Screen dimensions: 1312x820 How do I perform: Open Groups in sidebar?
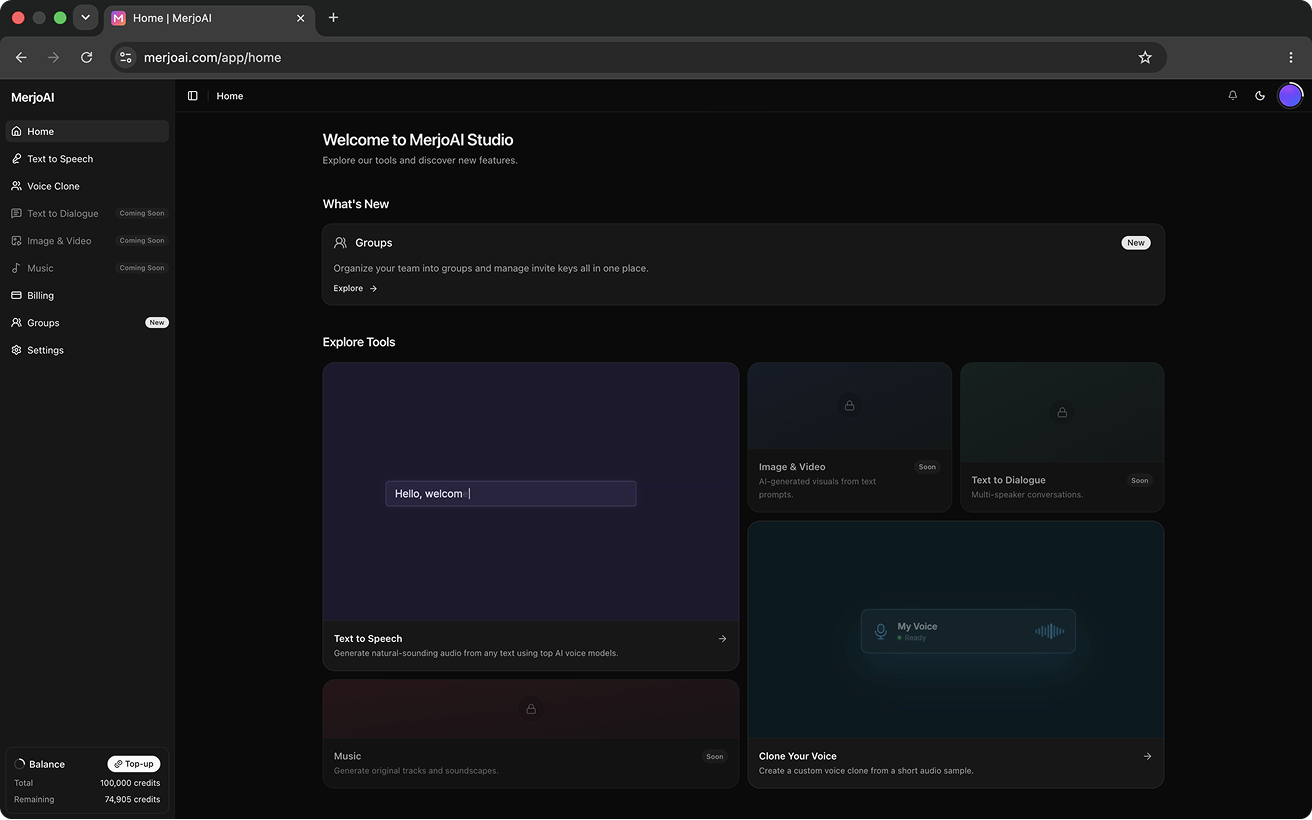coord(87,323)
